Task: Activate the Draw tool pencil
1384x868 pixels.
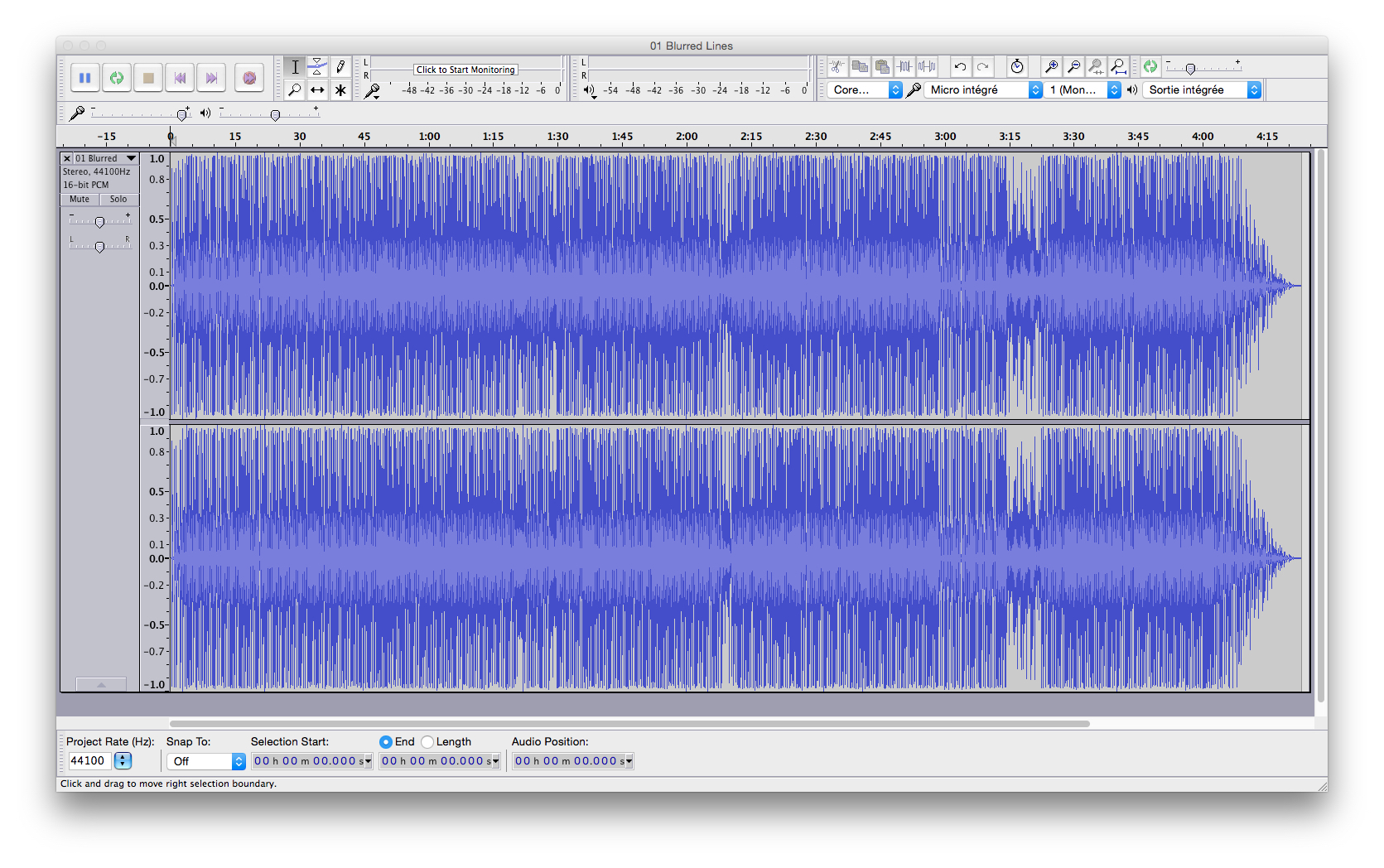Action: (x=340, y=66)
